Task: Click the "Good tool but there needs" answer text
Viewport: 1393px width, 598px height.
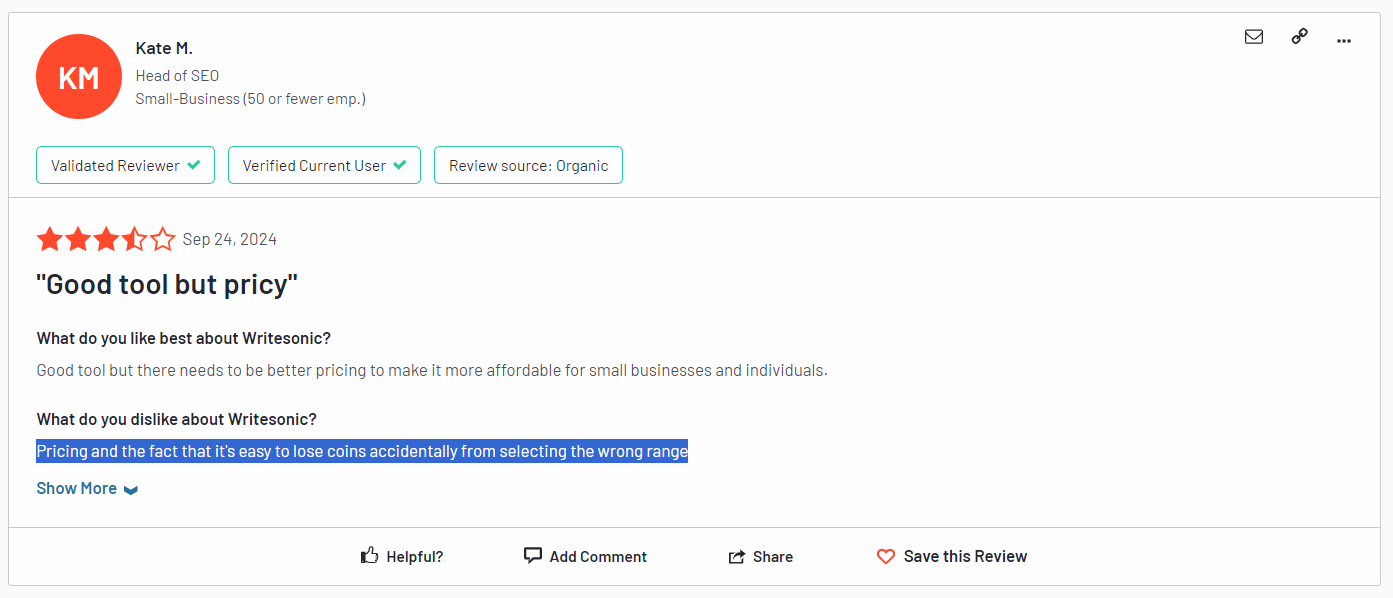Action: coord(432,371)
